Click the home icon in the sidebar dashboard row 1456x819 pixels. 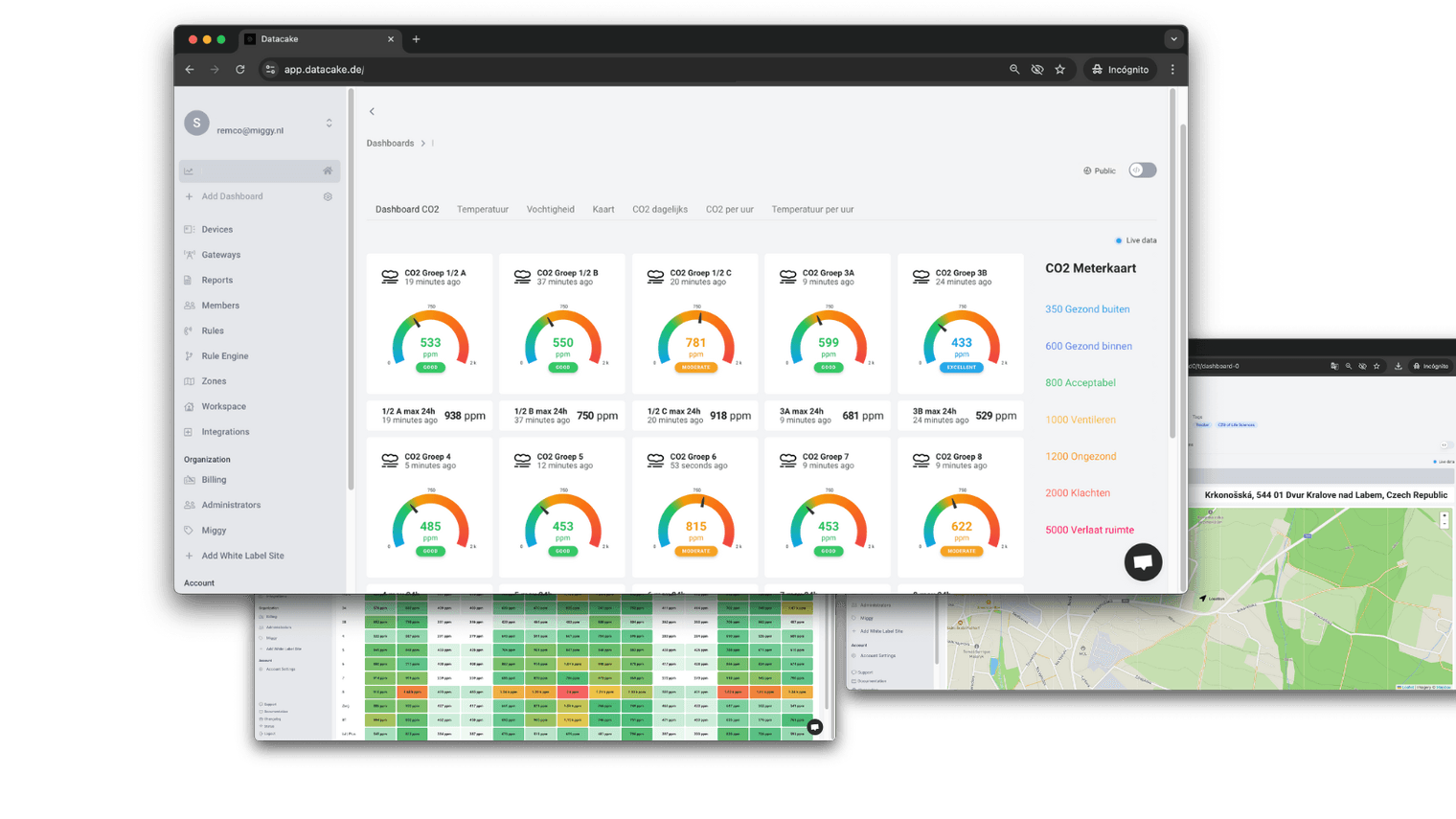tap(328, 171)
